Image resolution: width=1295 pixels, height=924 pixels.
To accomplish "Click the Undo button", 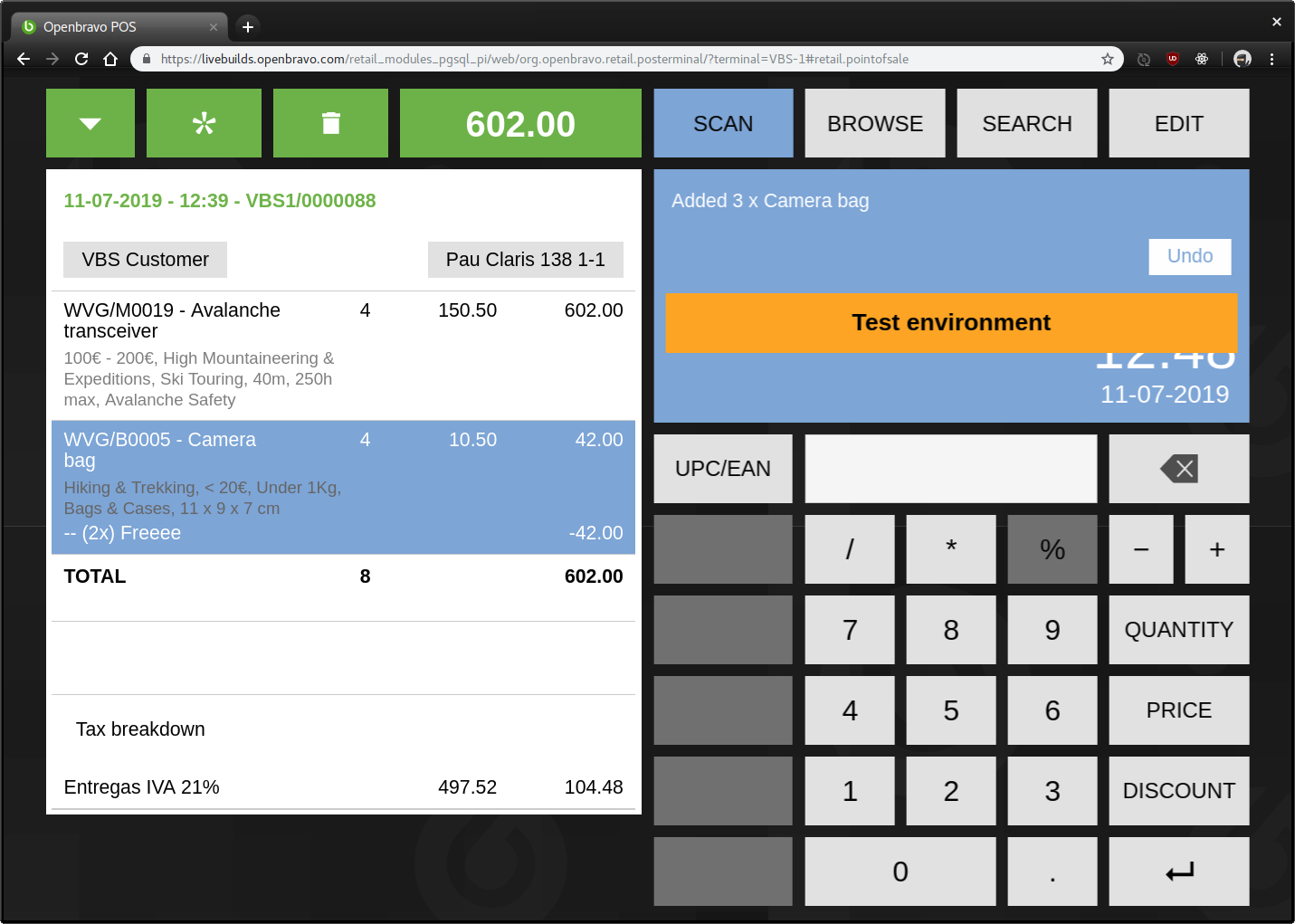I will tap(1190, 256).
